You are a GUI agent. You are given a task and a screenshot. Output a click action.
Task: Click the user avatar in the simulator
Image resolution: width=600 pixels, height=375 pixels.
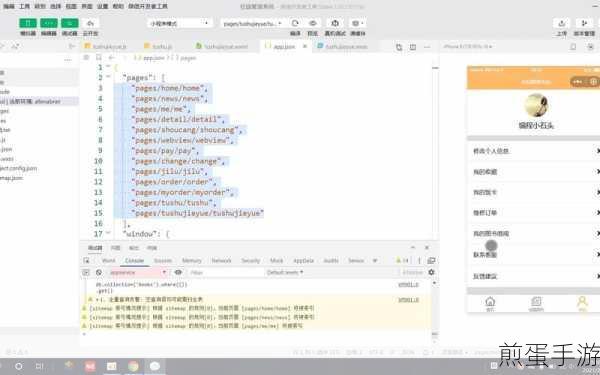[536, 105]
